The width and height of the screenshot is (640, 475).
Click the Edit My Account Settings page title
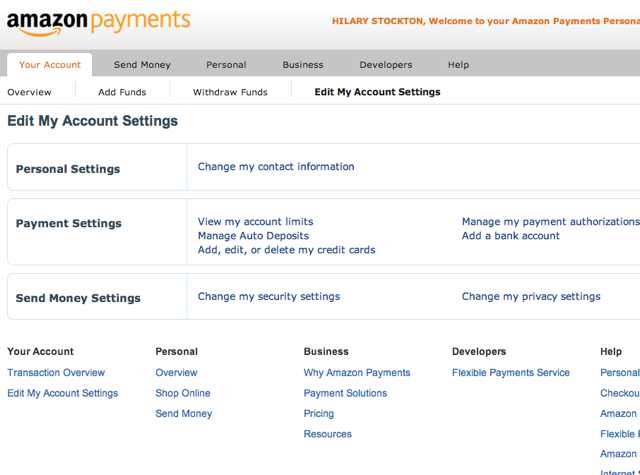click(x=93, y=121)
